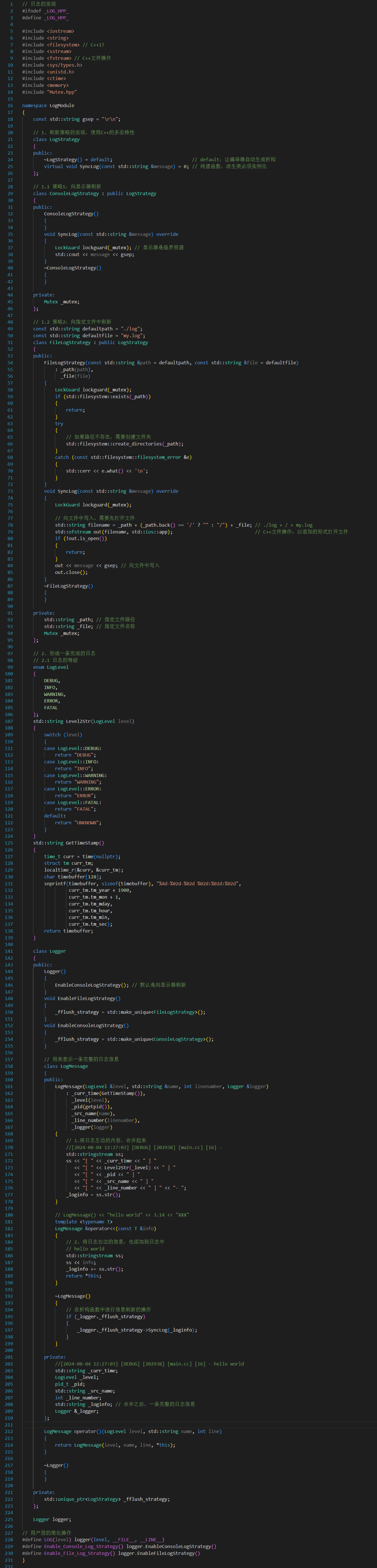Click 'switch (level)' statement
Viewport: 377px width, 1568px height.
[63, 735]
